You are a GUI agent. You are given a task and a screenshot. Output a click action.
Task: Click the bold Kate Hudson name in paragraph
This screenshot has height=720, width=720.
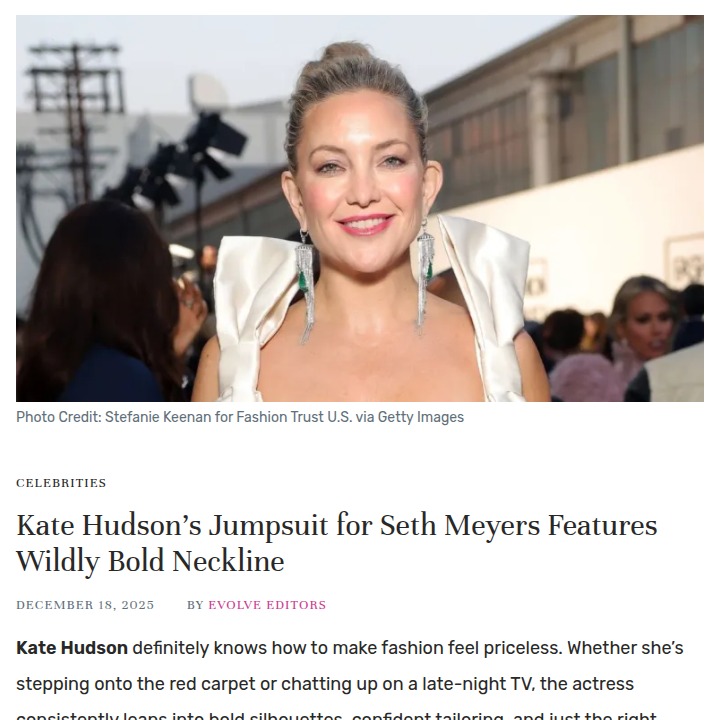pos(72,648)
